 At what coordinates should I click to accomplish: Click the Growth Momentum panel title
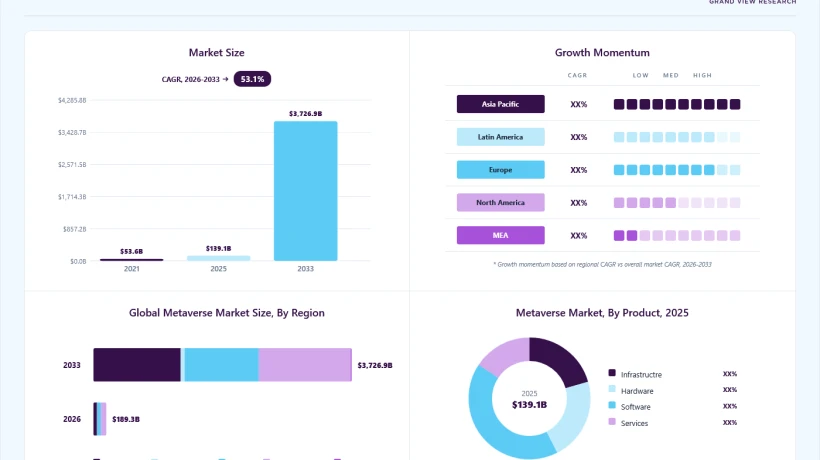pos(602,52)
